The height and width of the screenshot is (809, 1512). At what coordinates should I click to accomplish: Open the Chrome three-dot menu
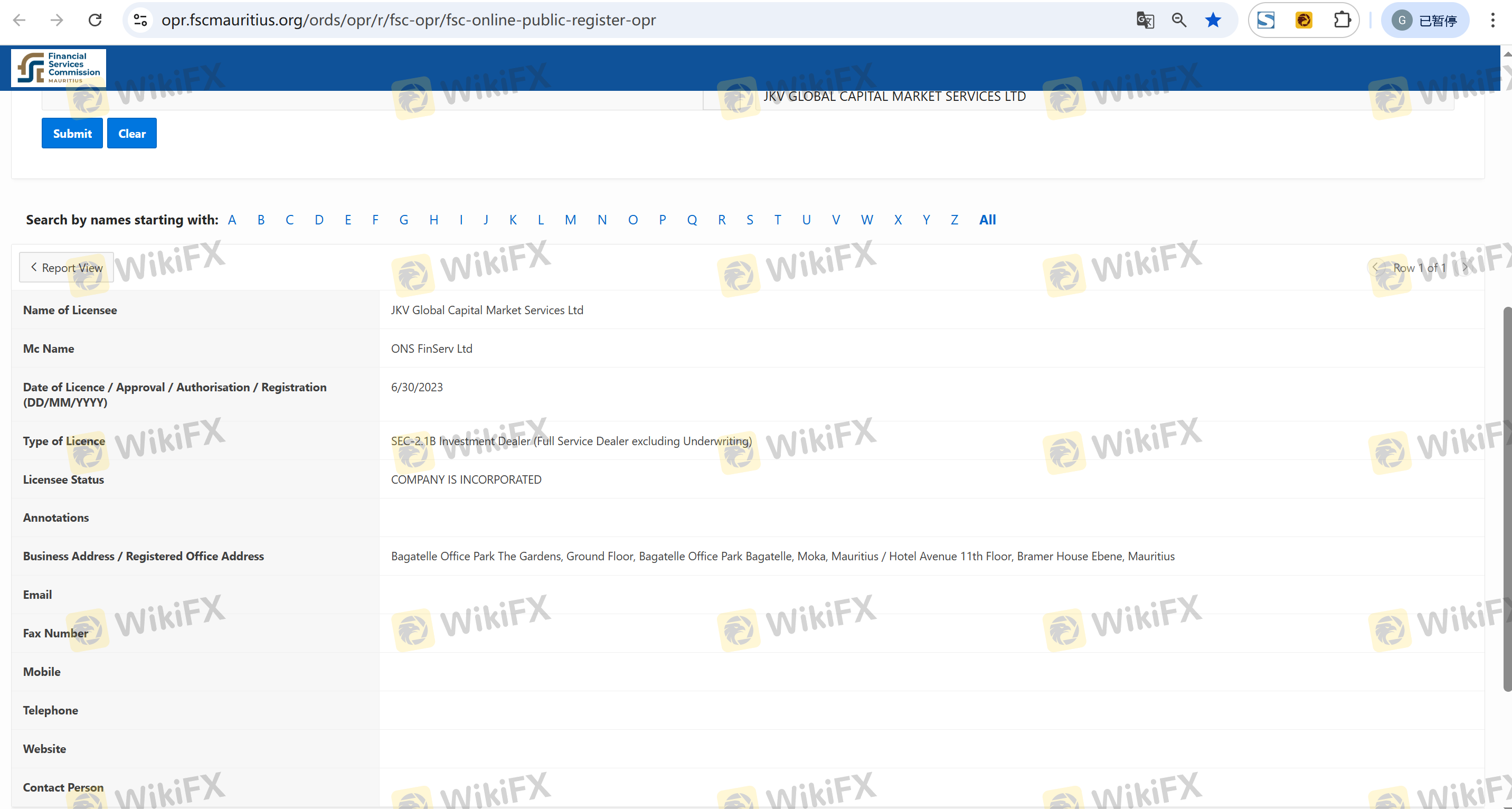(x=1492, y=20)
